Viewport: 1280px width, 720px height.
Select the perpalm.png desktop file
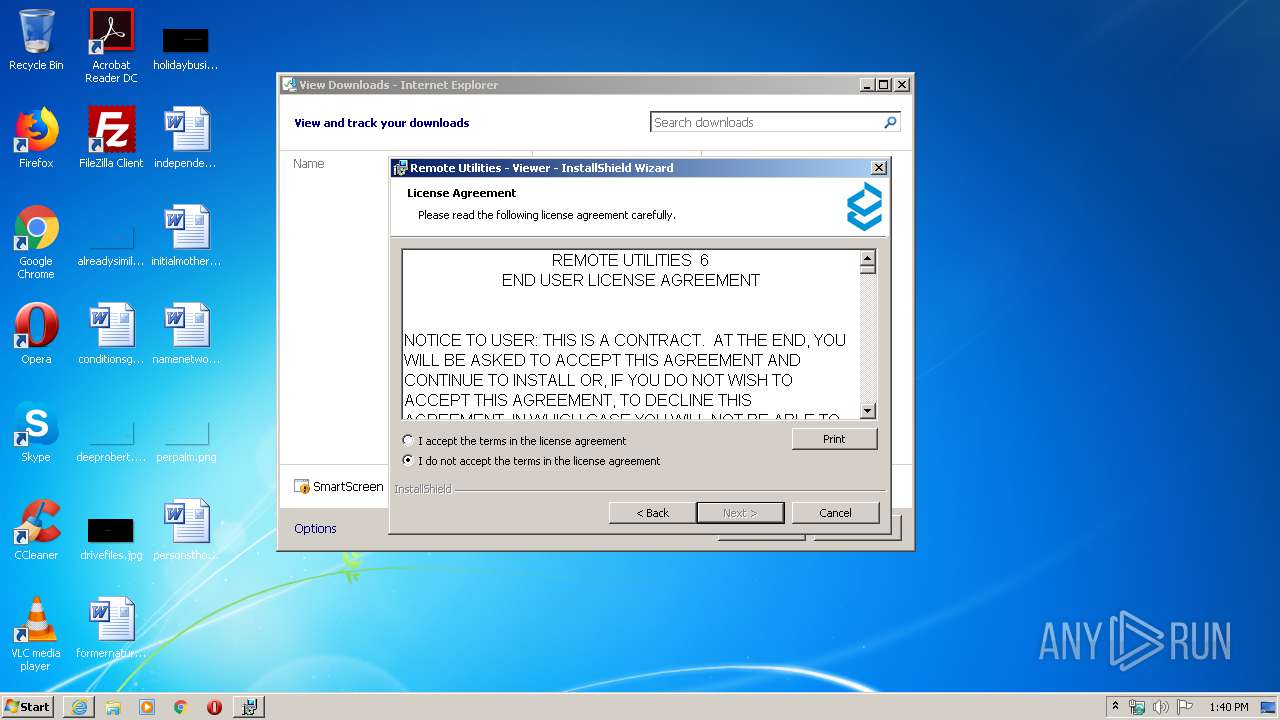(x=186, y=441)
